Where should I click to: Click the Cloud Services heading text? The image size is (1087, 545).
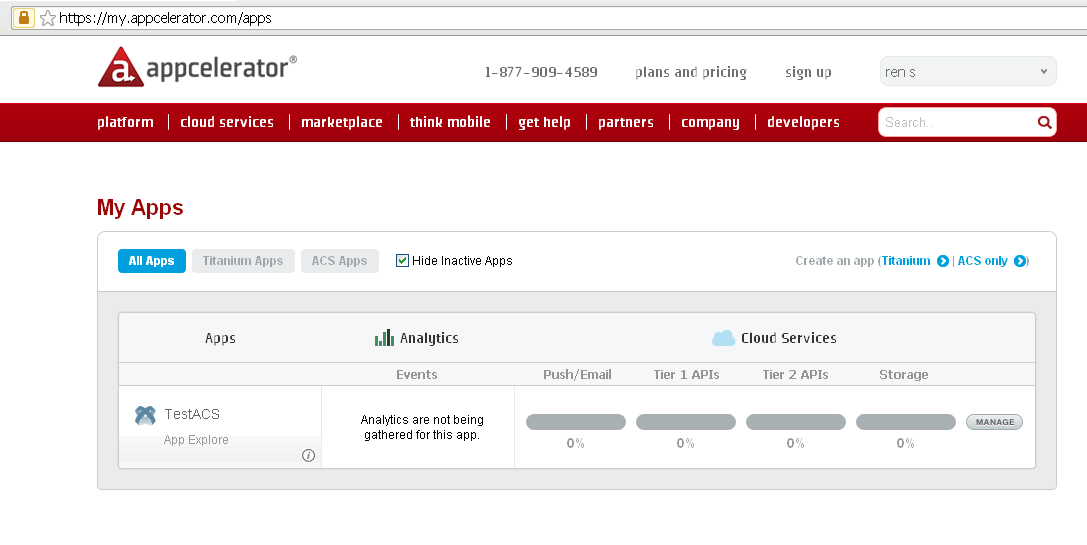789,338
